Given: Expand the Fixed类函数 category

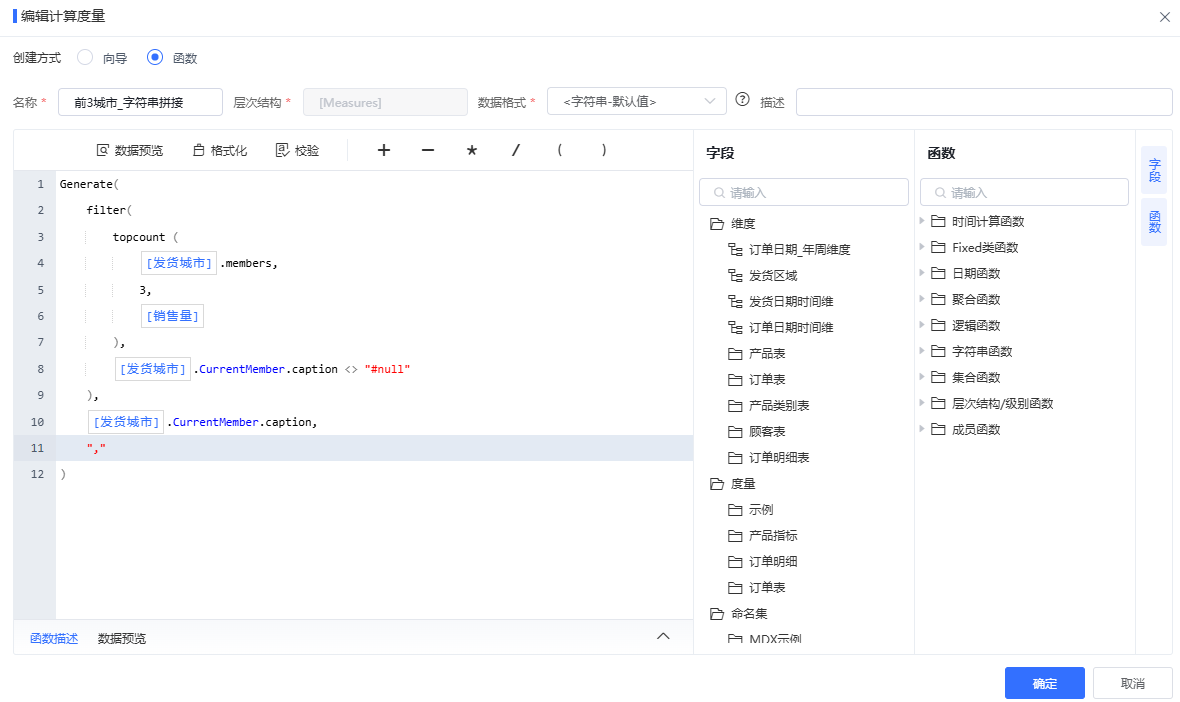Looking at the screenshot, I should (x=922, y=247).
